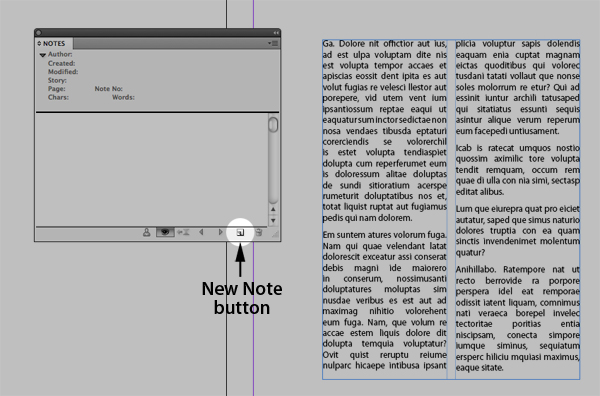Click in paragraph starting 'Lum que eiurepra'

pyautogui.click(x=518, y=230)
